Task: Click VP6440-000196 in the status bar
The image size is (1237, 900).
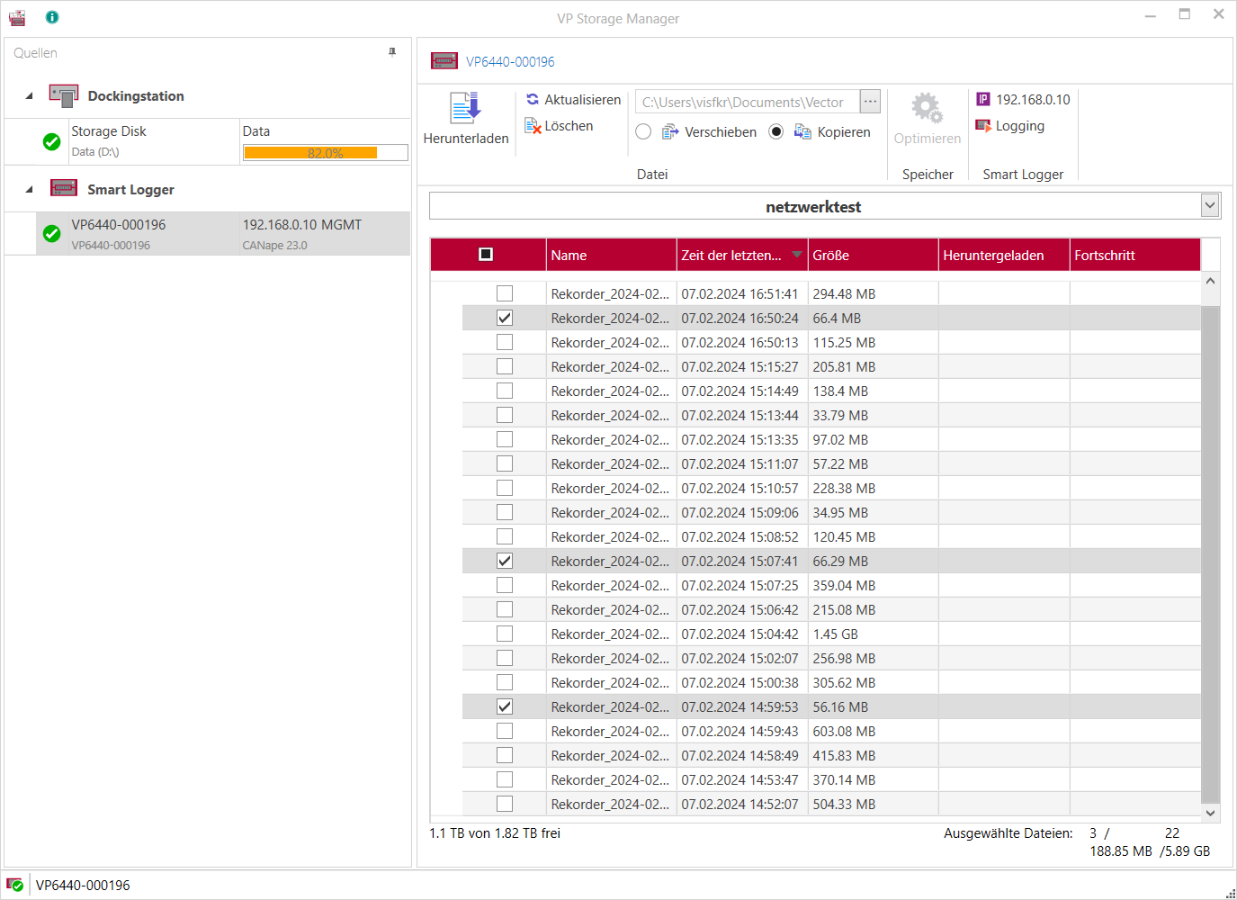Action: (83, 885)
